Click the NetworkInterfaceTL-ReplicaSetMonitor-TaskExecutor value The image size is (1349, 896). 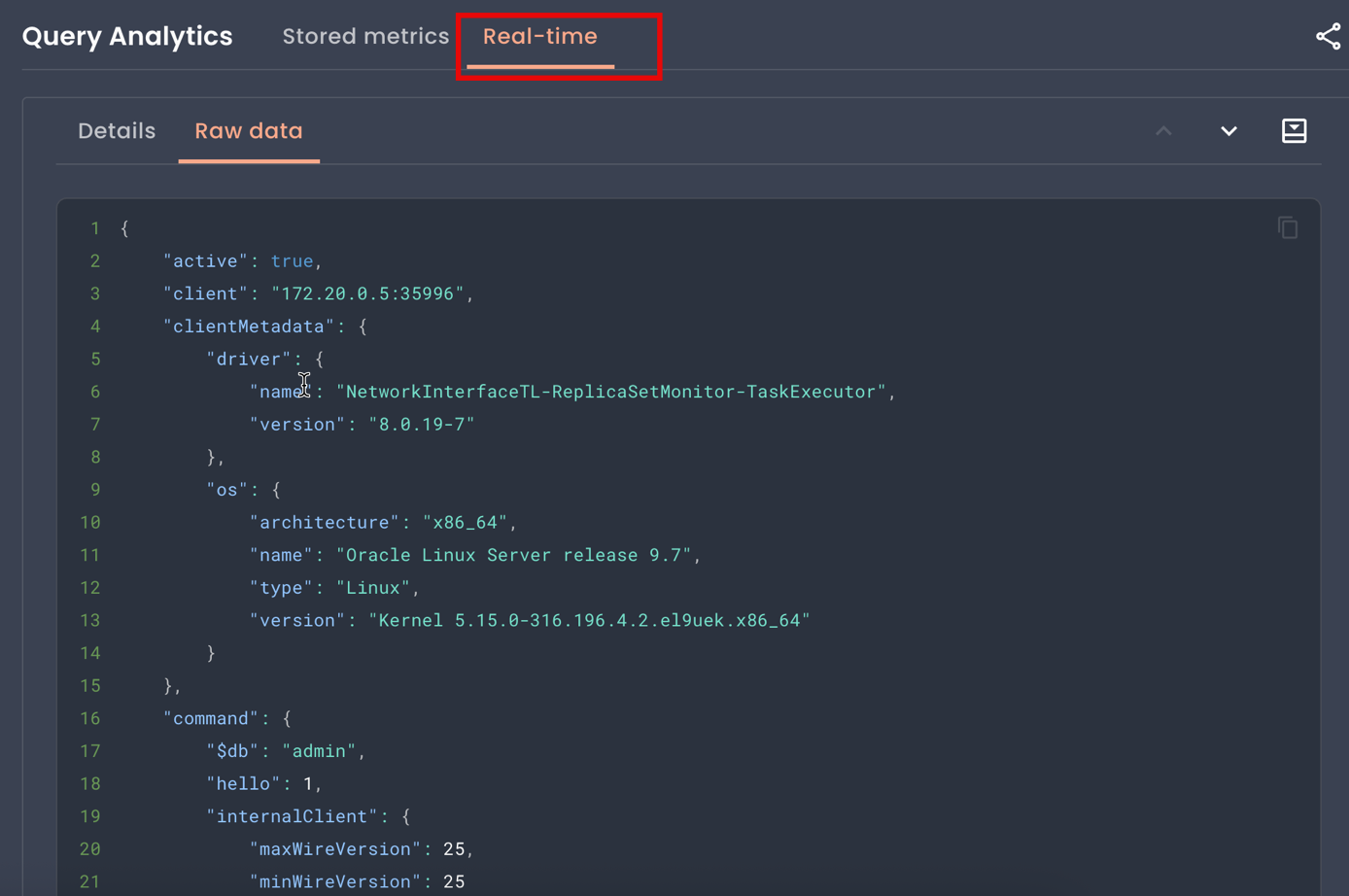point(610,392)
